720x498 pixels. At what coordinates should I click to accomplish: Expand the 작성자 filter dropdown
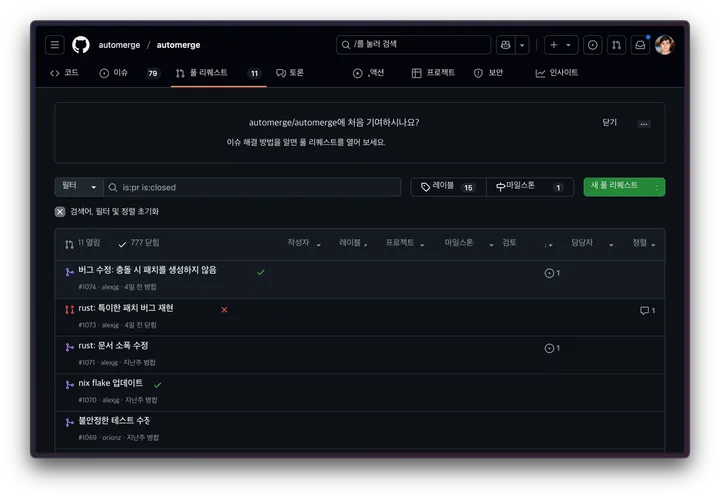click(304, 243)
